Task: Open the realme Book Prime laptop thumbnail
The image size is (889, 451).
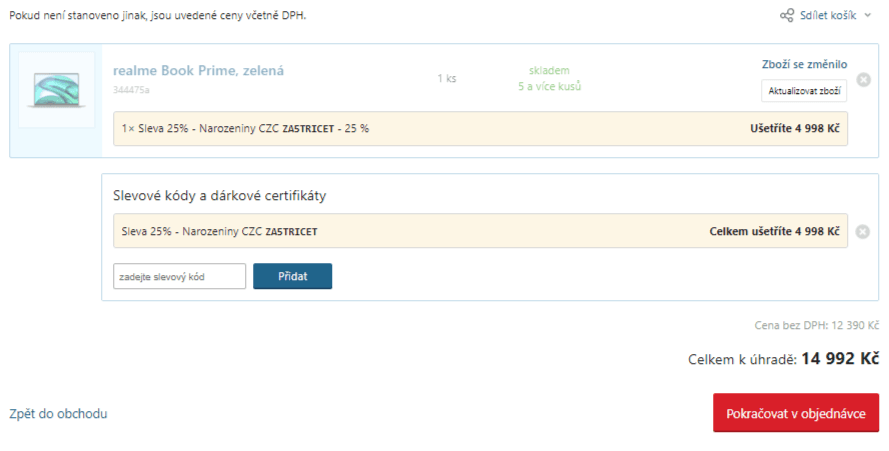Action: 57,90
